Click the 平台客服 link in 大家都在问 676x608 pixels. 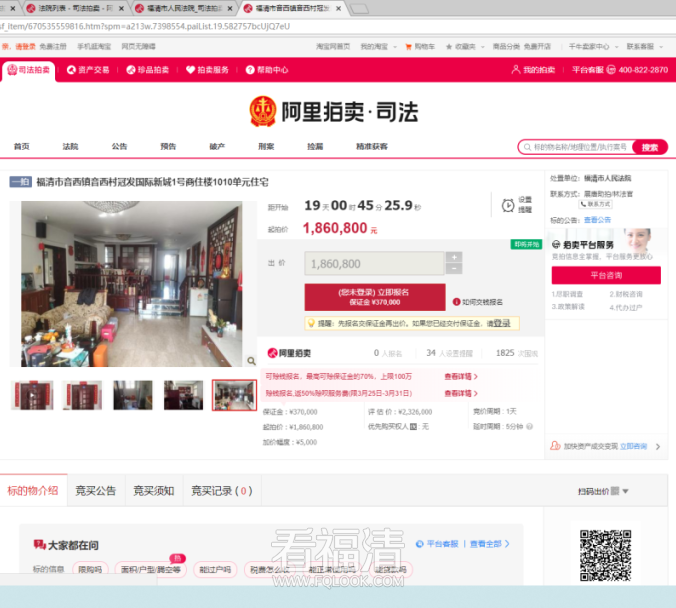[x=437, y=544]
